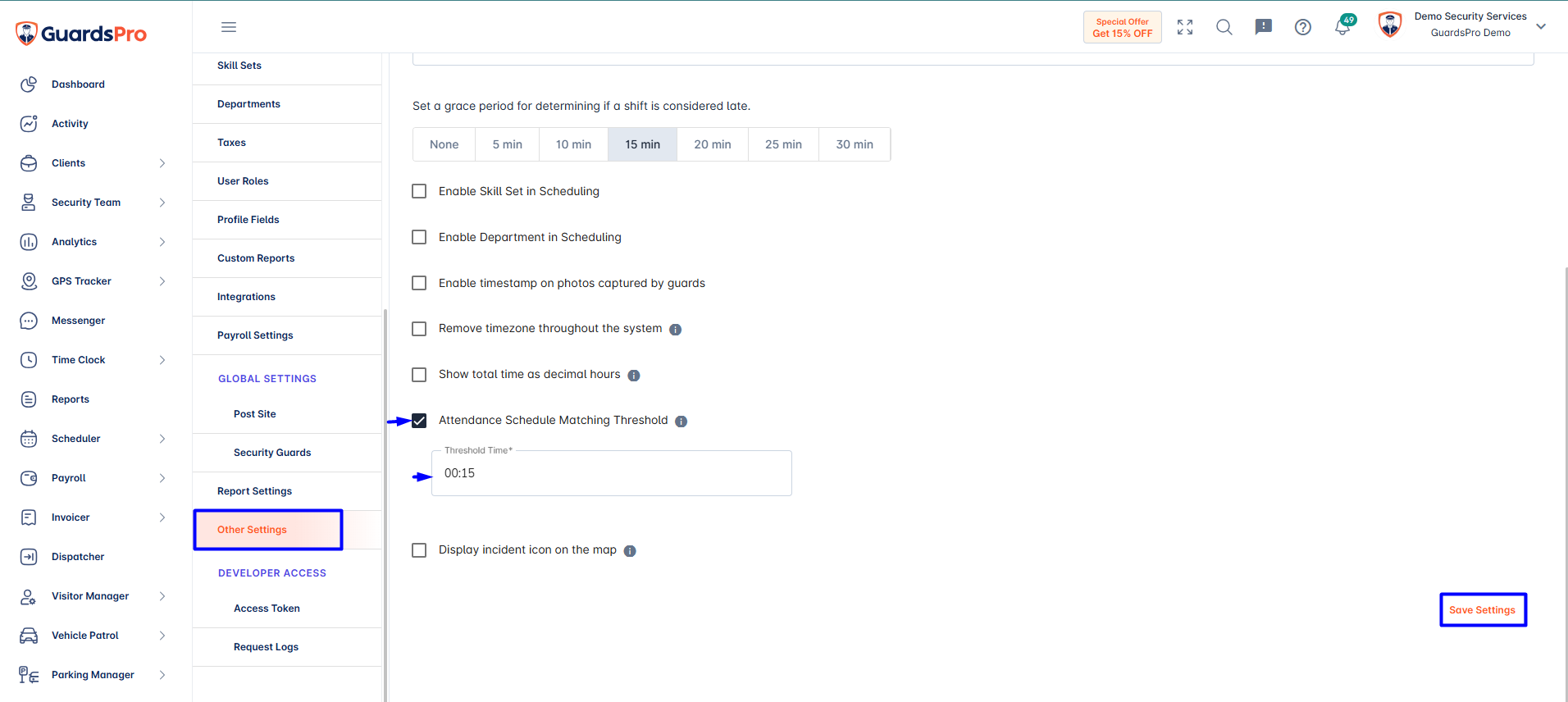Click info icon beside Attendance Schedule Matching Threshold
Screen dimensions: 1568x702
point(681,422)
